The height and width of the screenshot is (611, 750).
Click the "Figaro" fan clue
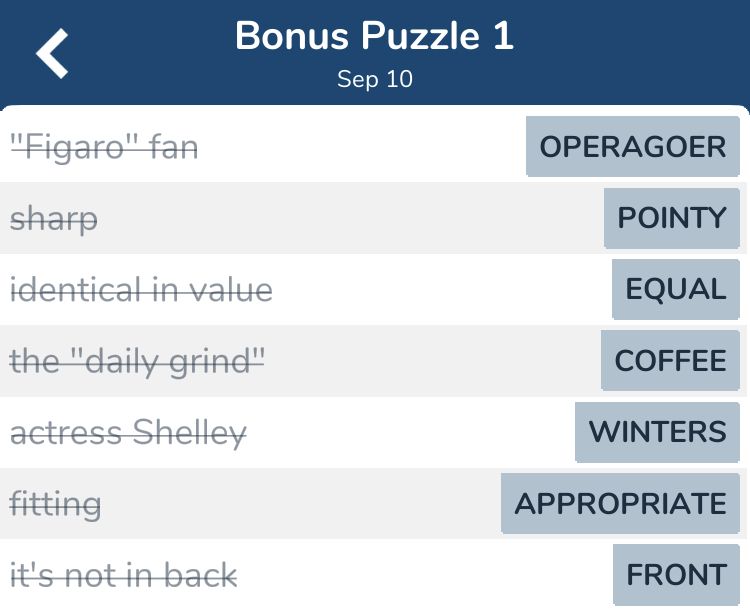104,148
